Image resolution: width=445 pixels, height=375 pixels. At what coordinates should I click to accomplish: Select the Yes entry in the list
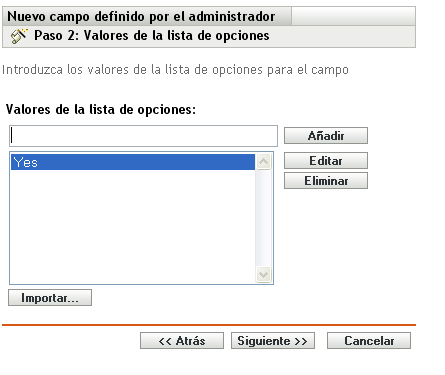(133, 162)
